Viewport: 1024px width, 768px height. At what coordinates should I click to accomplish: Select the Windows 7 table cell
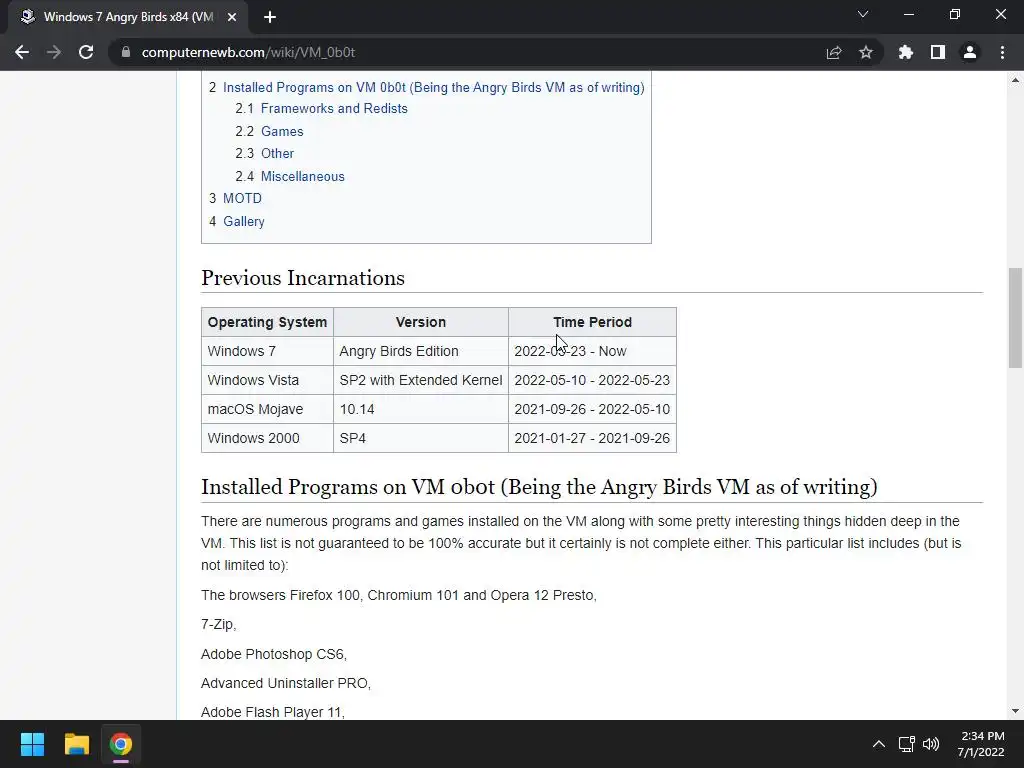267,351
